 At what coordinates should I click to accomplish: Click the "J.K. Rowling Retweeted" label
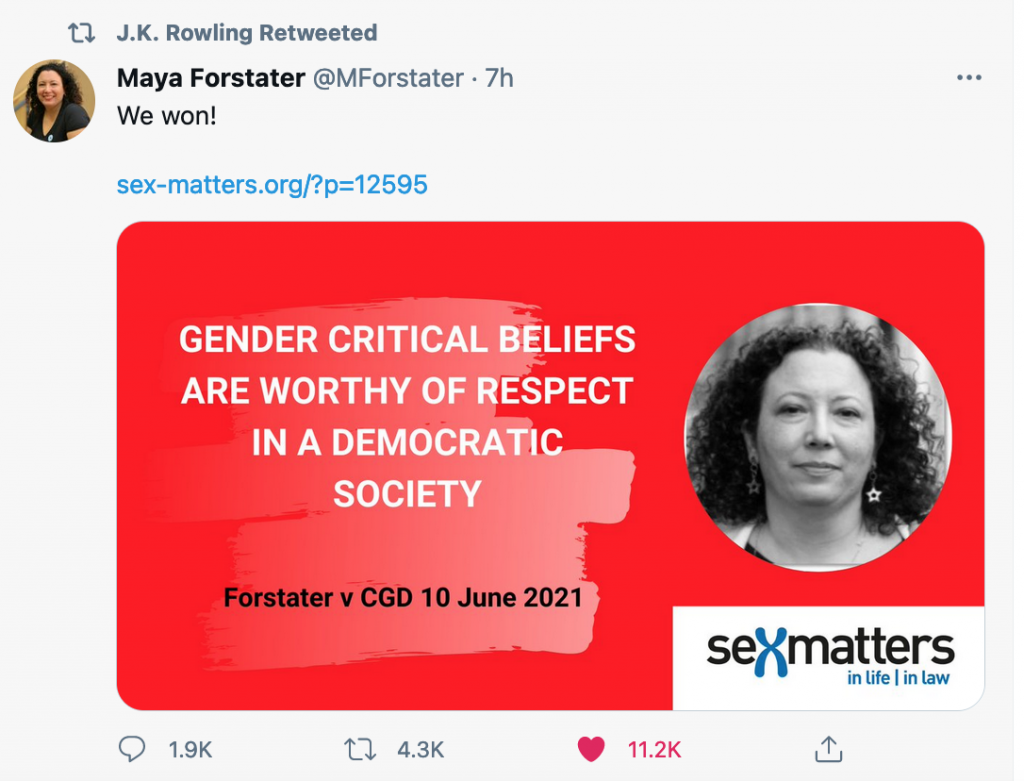pos(247,33)
